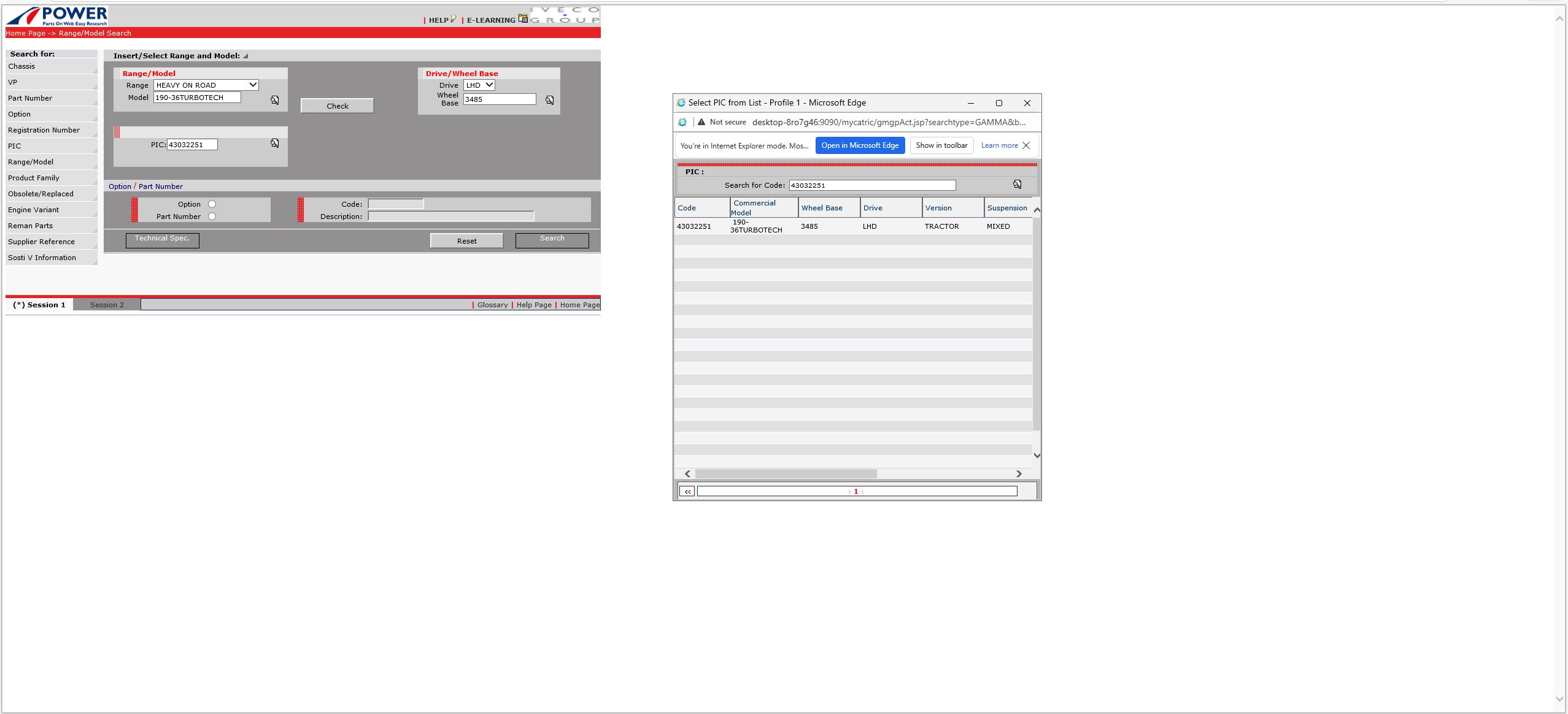Open the HELP link in header
Viewport: 1568px width, 714px height.
click(x=438, y=20)
